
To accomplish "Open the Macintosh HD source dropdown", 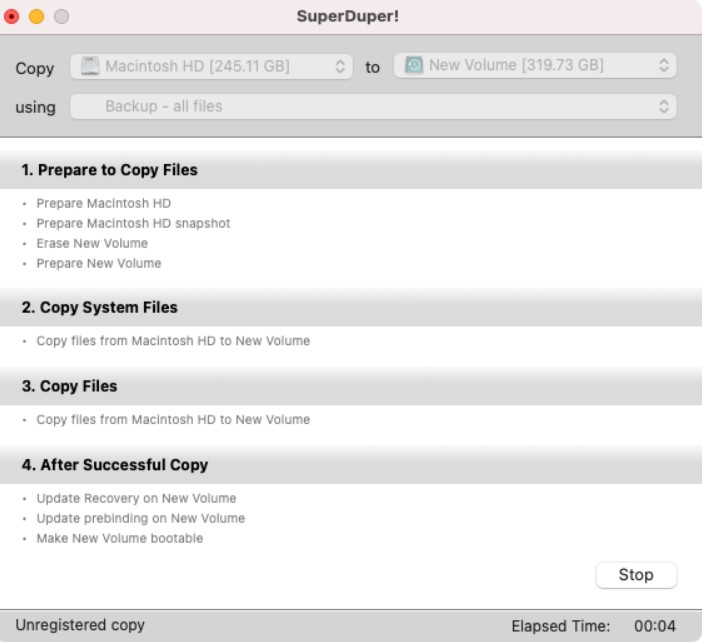I will tap(211, 66).
